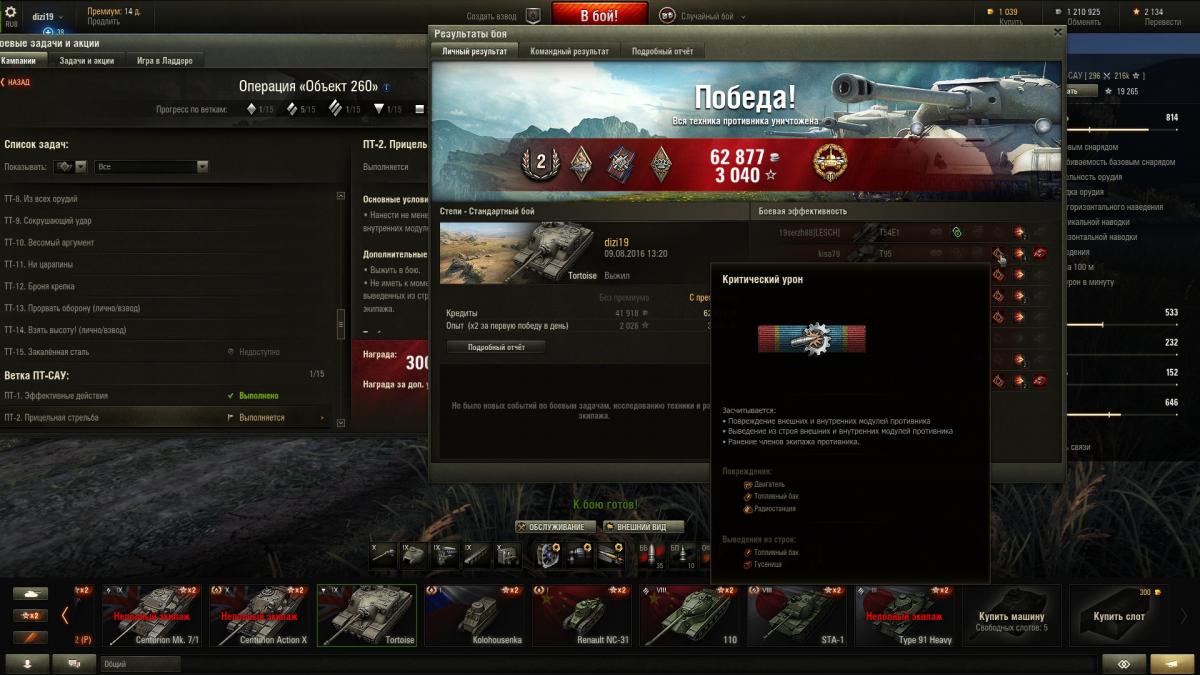The image size is (1200, 675).
Task: Click ВНЕШНИЙ ВИД exterior button
Action: click(x=643, y=527)
